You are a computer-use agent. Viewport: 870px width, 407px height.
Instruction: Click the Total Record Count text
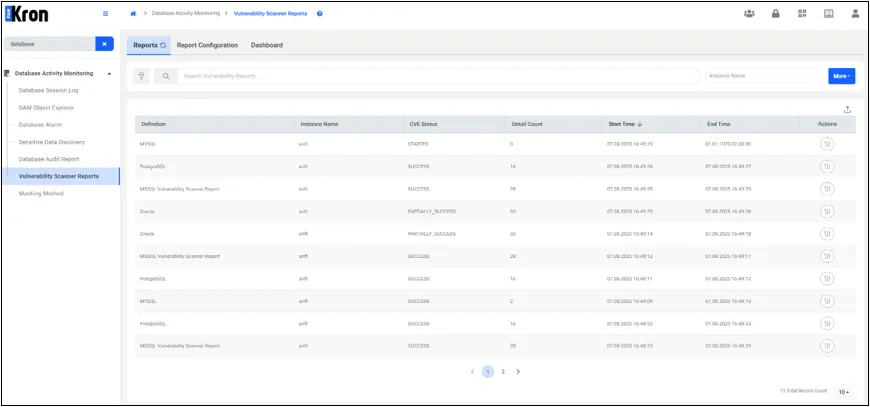point(803,391)
